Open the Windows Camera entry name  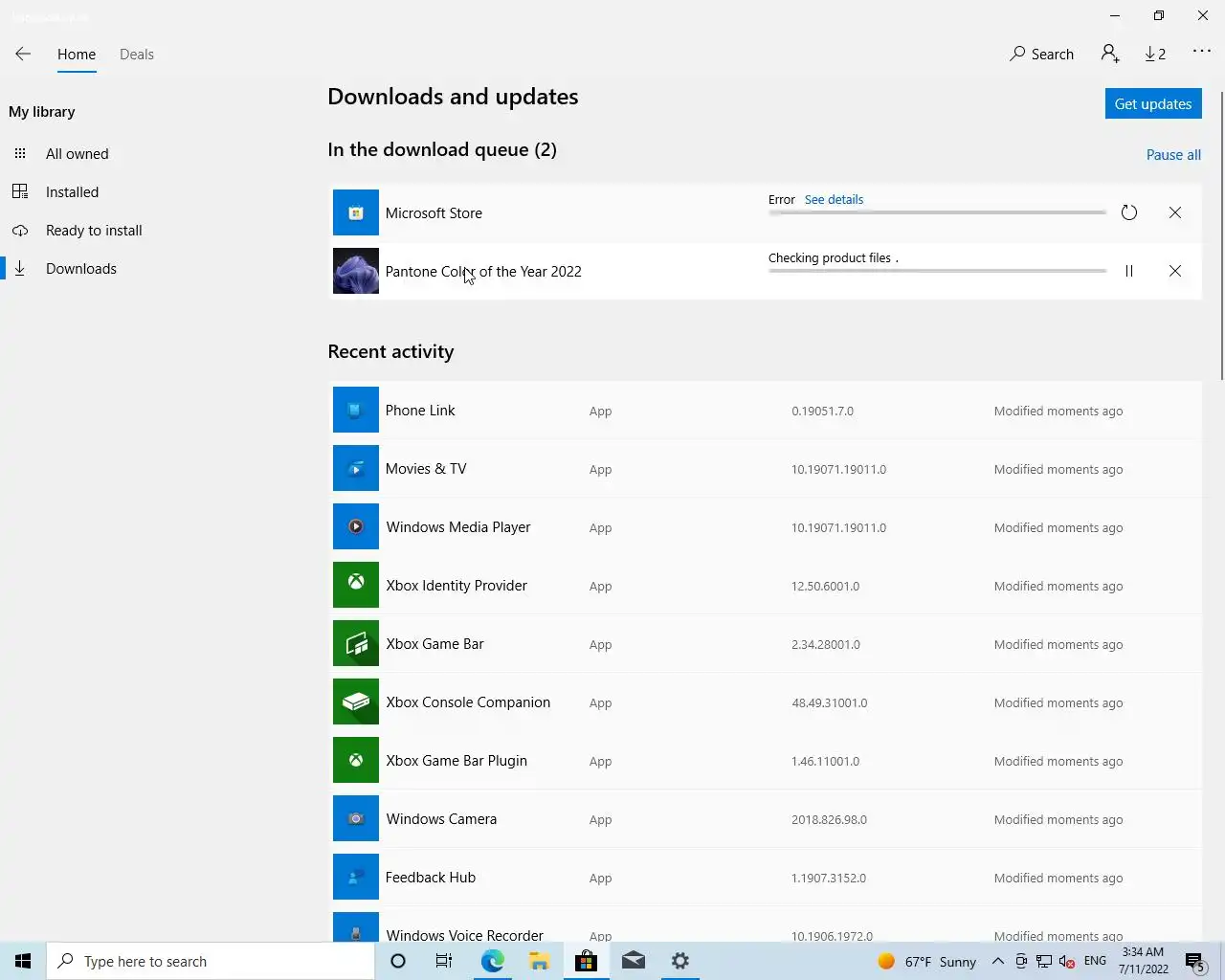click(441, 819)
